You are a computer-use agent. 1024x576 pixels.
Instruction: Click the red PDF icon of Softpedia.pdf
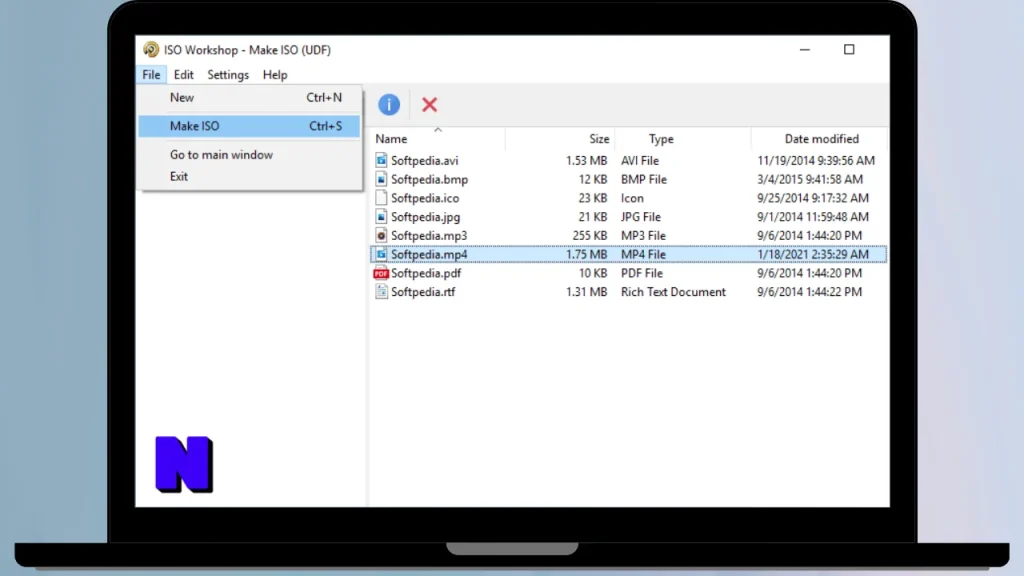(381, 273)
